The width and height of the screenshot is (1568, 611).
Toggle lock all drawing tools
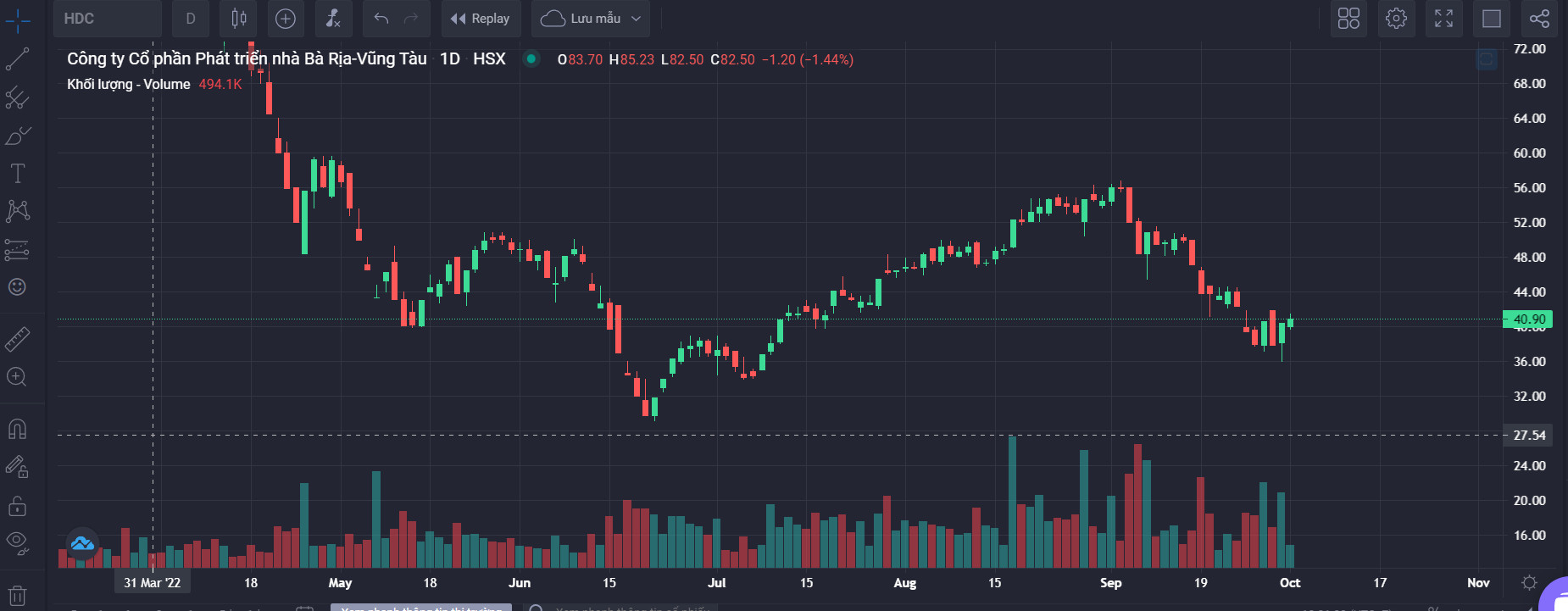pos(17,506)
